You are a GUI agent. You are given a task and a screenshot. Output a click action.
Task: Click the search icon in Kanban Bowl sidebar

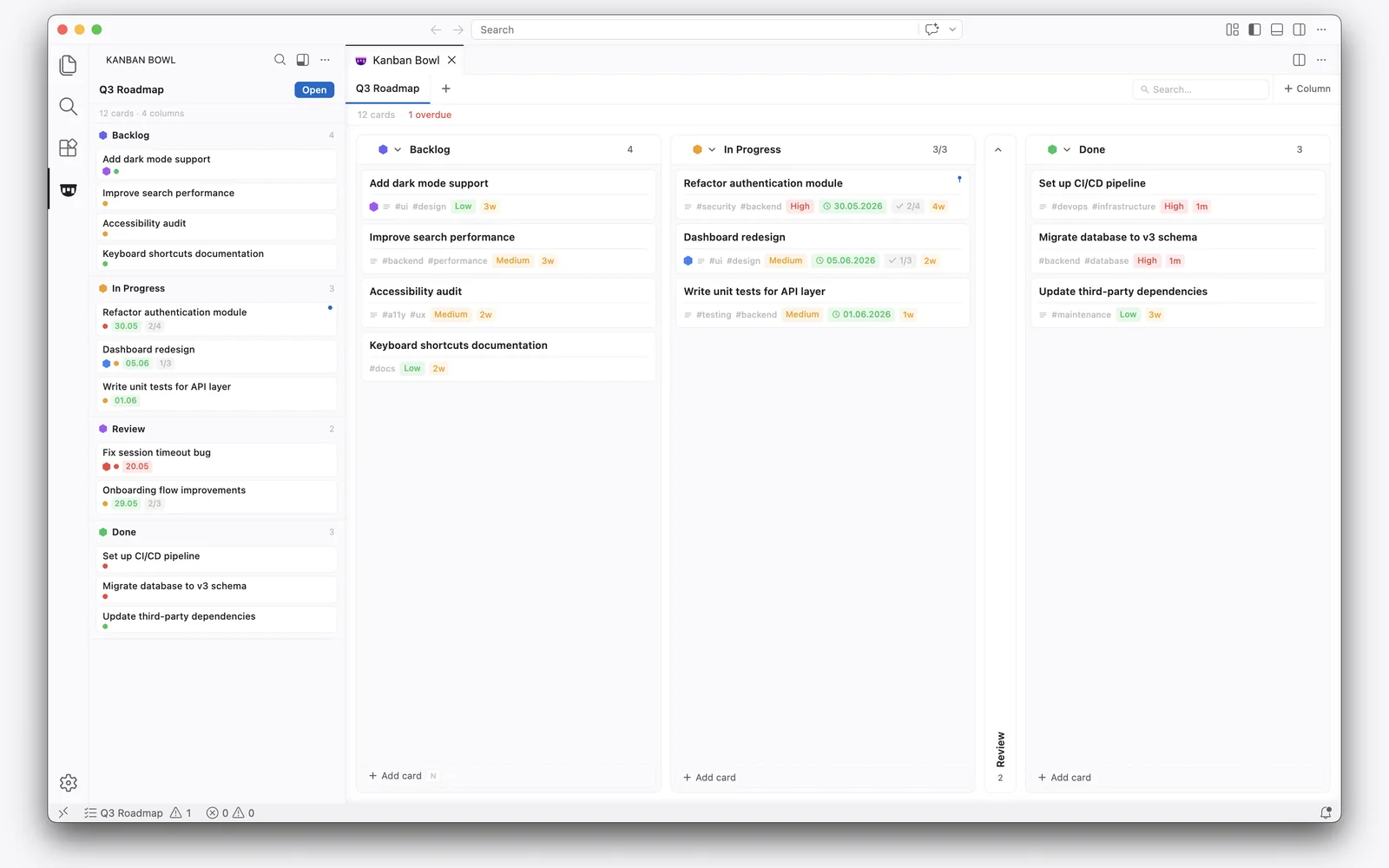[280, 60]
